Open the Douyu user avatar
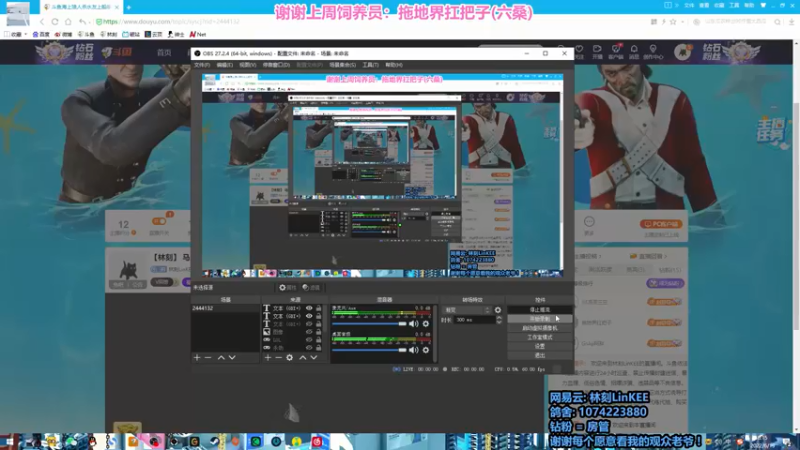Screen dimensions: 800x450 coord(683,52)
